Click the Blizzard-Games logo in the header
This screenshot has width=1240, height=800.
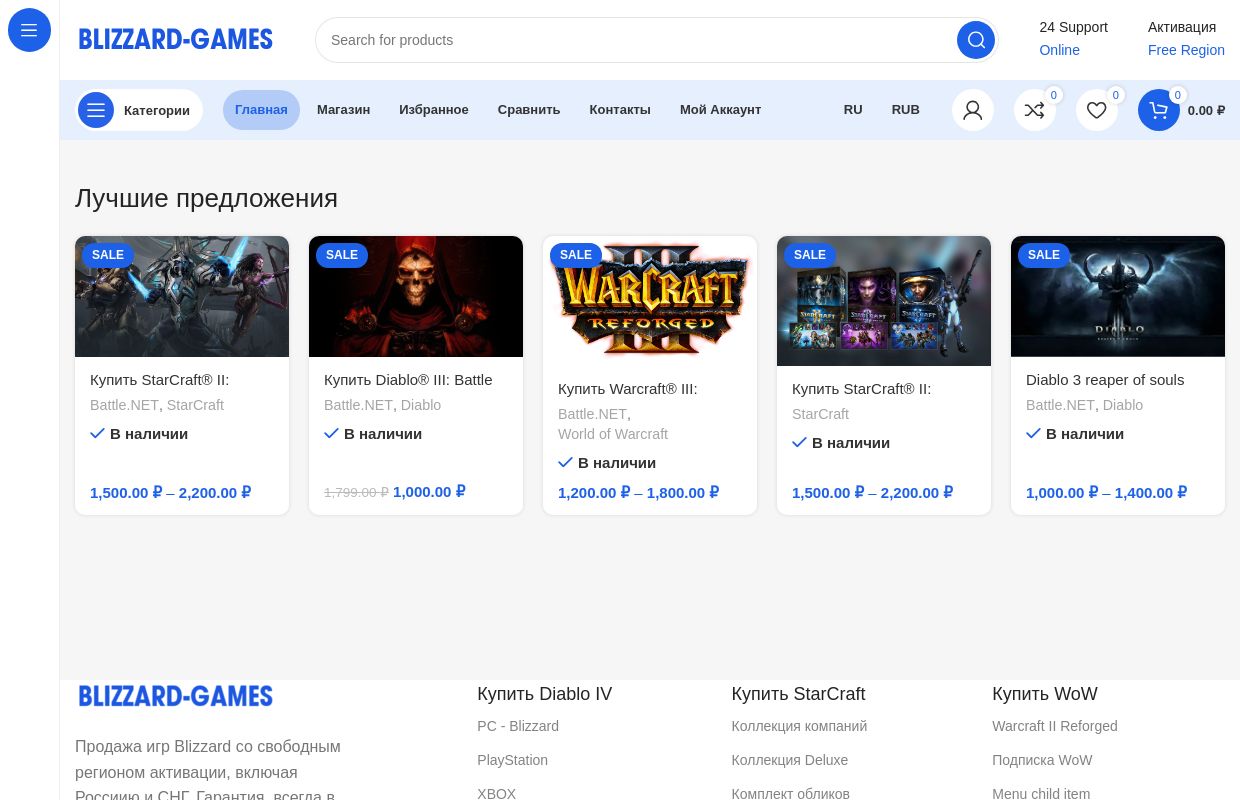point(176,39)
